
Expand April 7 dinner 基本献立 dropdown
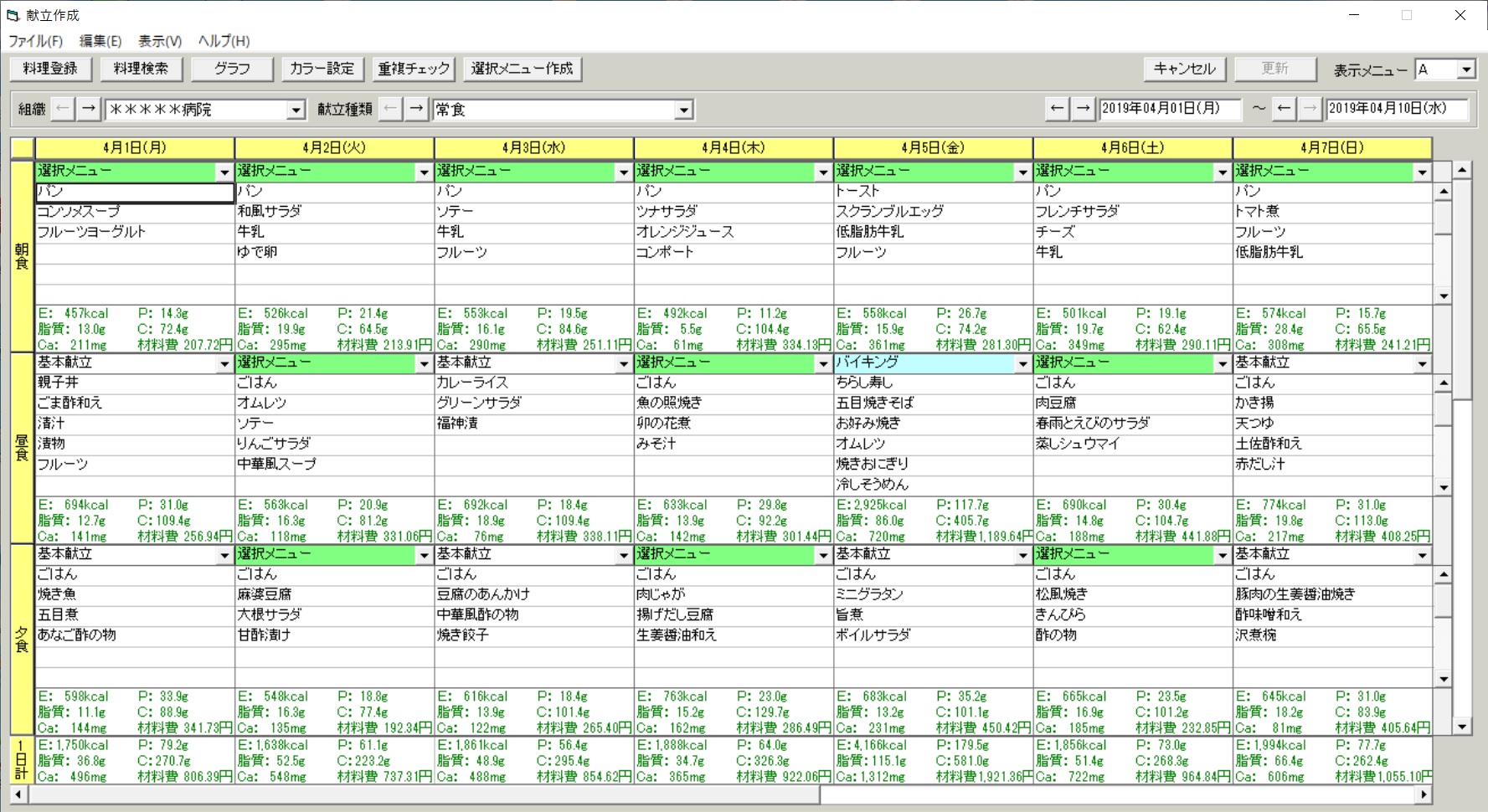click(x=1422, y=555)
